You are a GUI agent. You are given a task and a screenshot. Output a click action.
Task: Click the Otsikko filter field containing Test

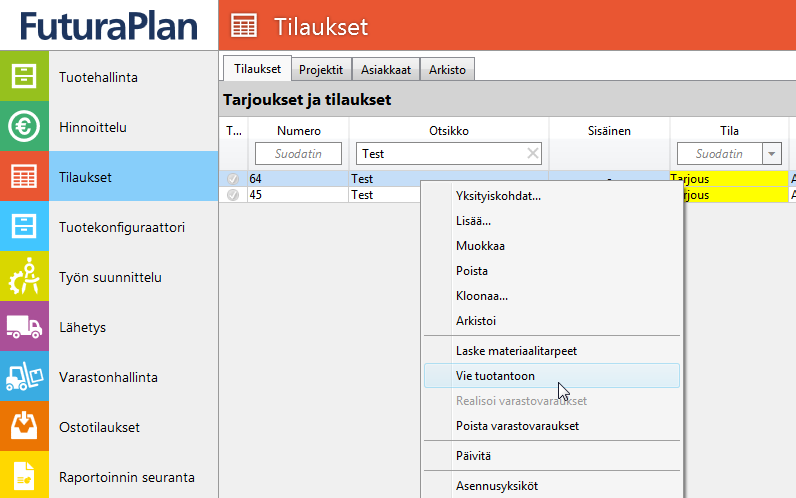pos(449,154)
